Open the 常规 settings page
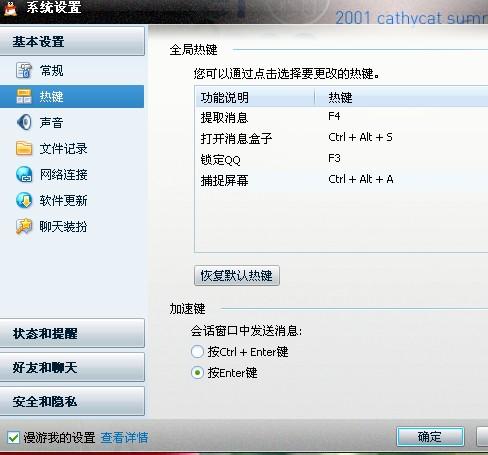 point(72,70)
